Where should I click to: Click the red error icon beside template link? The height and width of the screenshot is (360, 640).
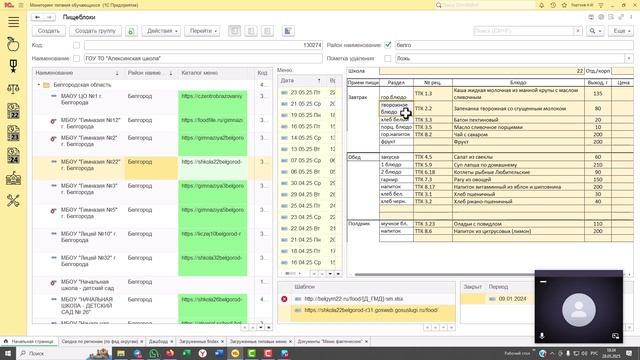[x=284, y=299]
